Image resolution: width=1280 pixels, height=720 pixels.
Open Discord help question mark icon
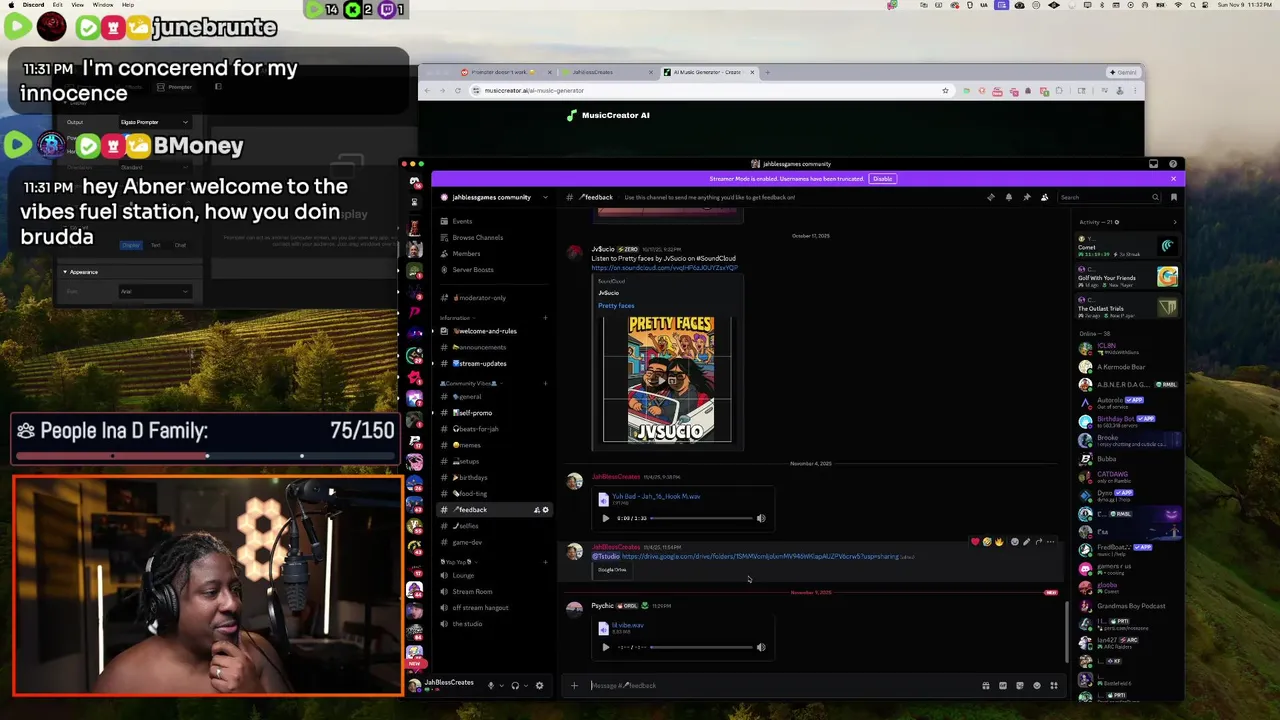(x=1173, y=164)
